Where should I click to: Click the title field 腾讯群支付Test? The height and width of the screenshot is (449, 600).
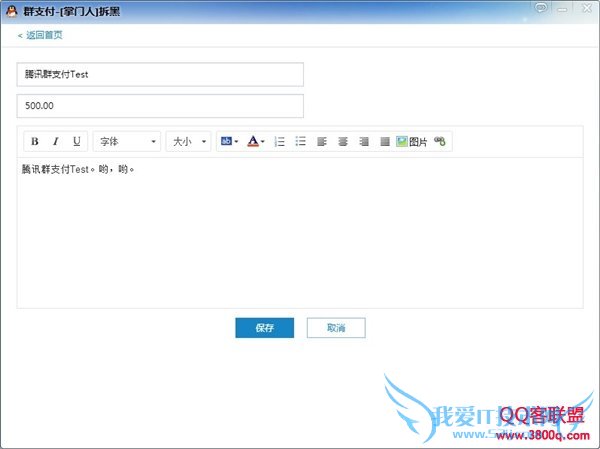160,74
